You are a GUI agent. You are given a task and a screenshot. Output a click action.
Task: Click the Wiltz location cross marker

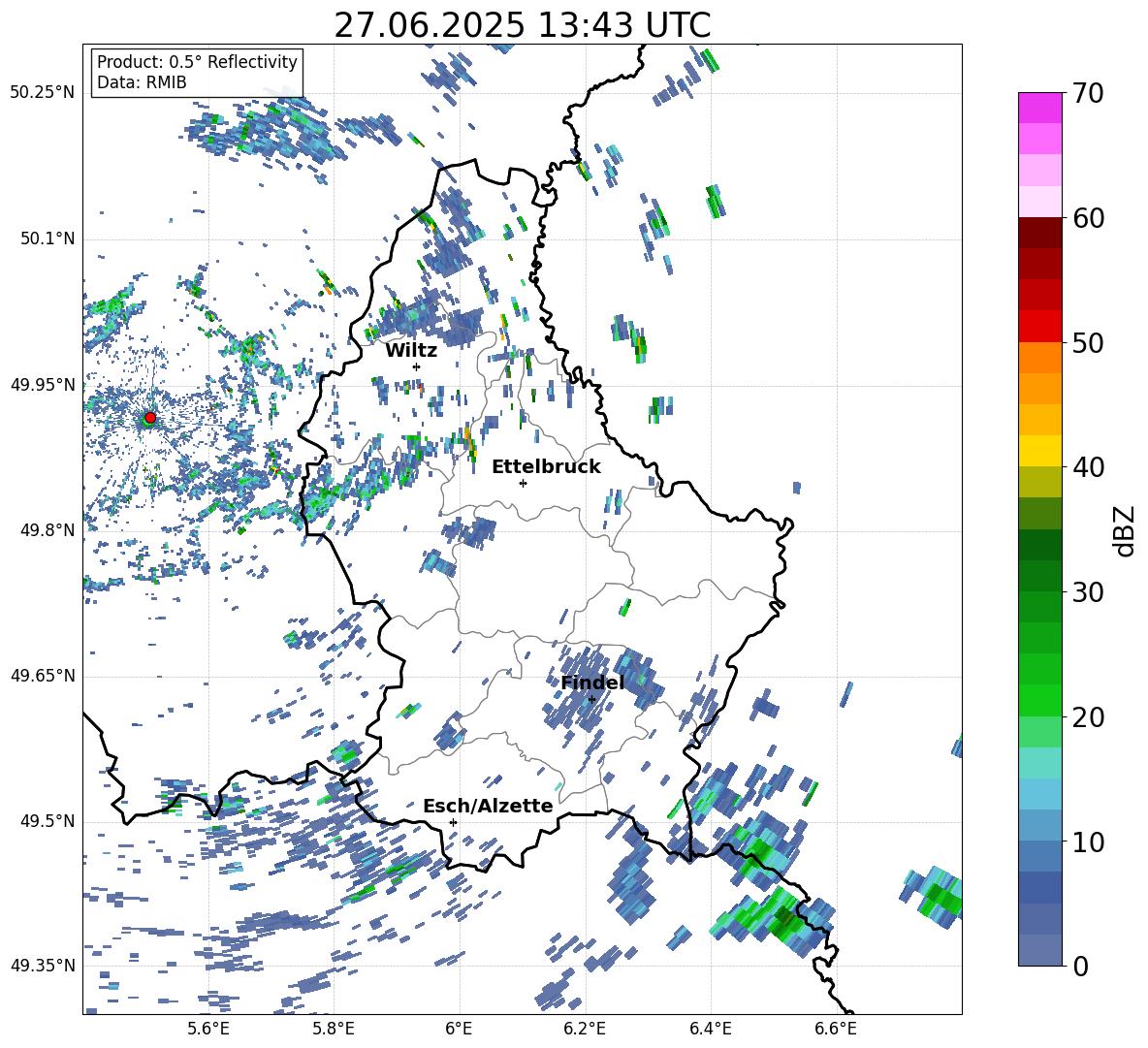click(417, 366)
